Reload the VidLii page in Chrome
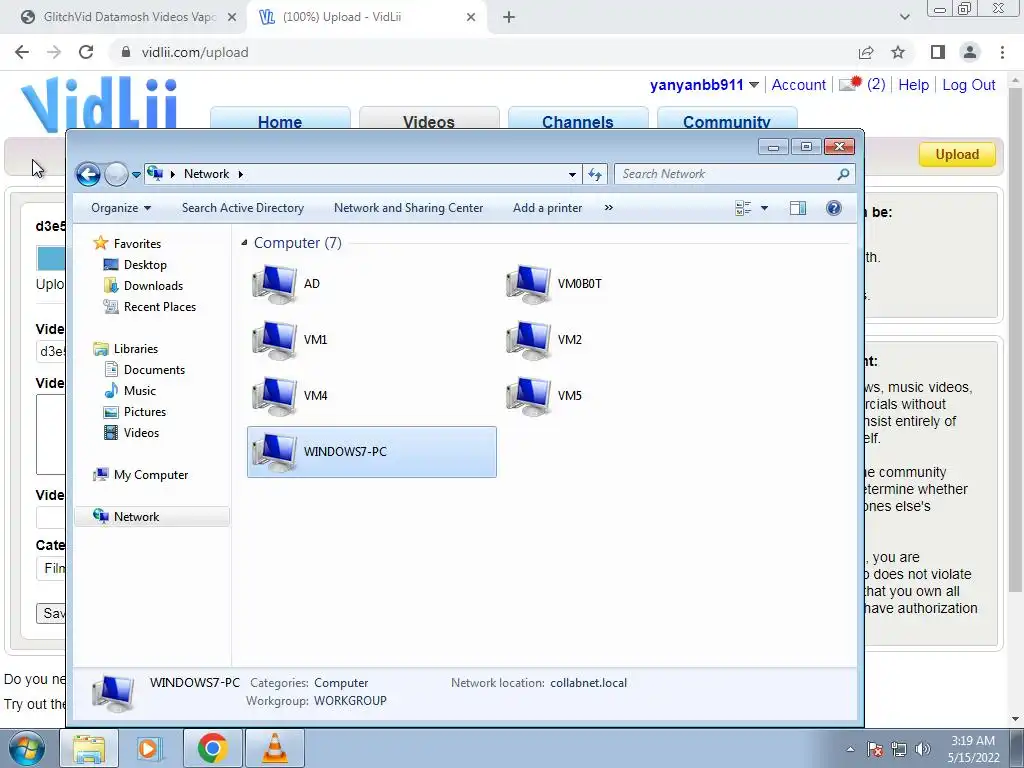 tap(86, 52)
